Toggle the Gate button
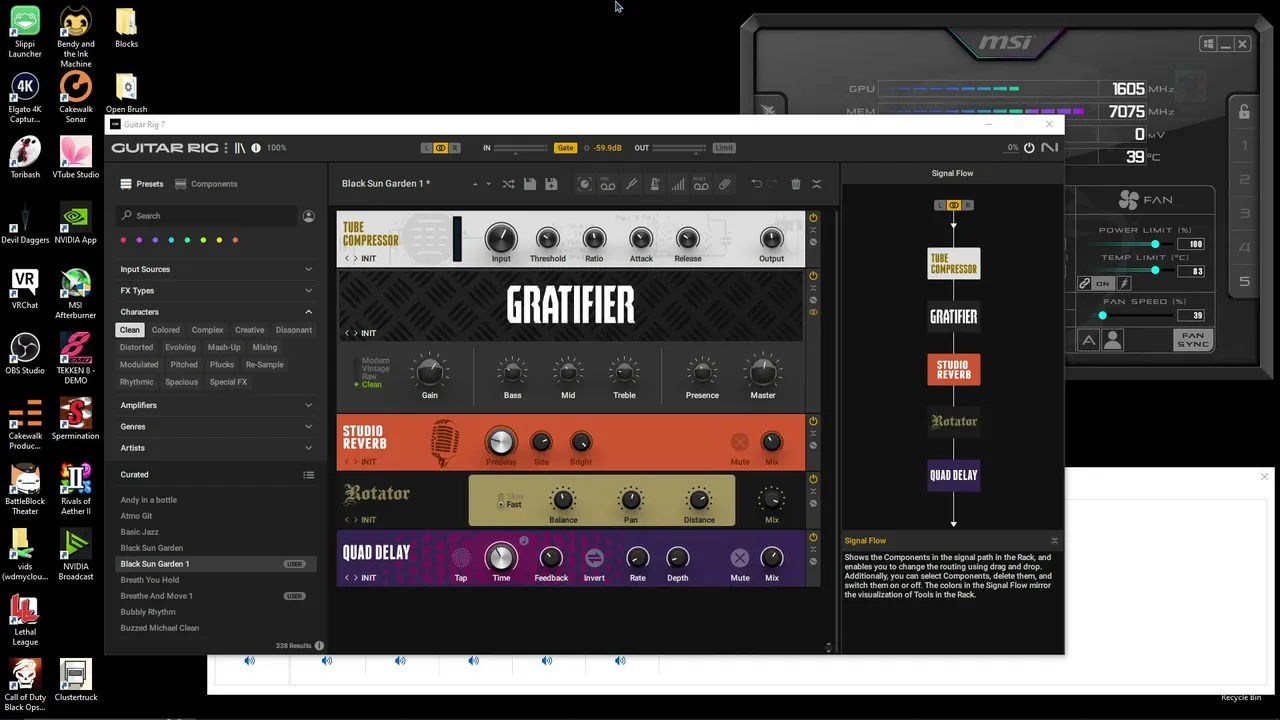 coord(566,148)
